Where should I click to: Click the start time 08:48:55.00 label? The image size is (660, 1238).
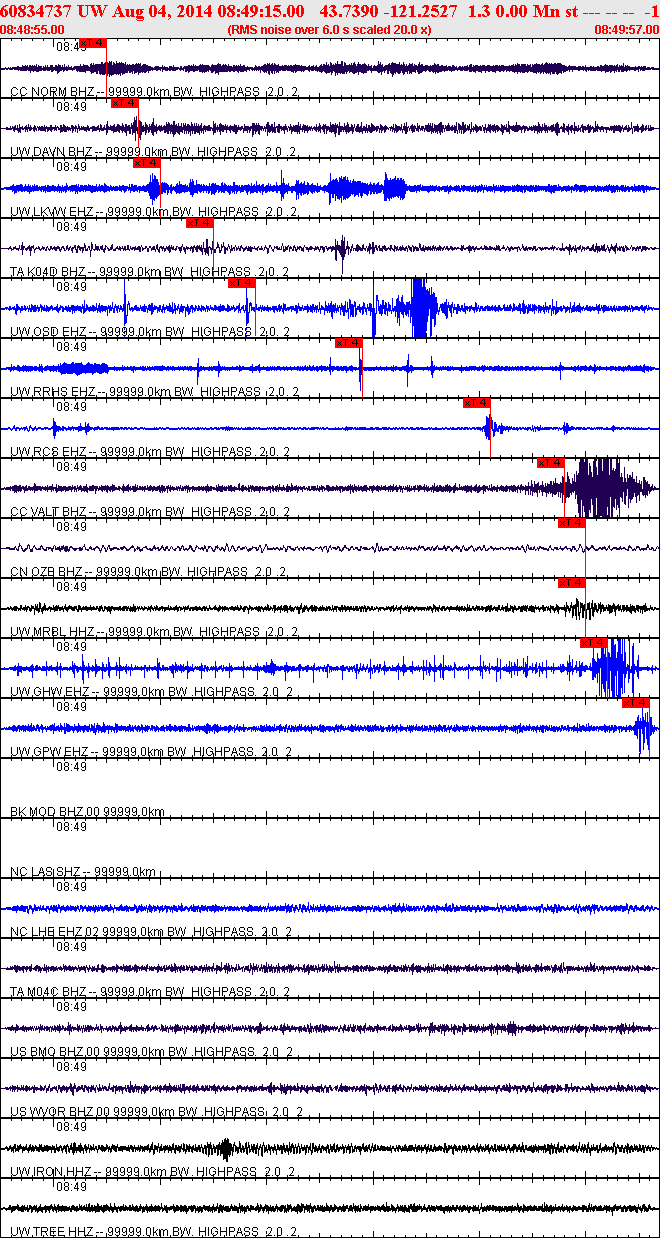coord(34,30)
